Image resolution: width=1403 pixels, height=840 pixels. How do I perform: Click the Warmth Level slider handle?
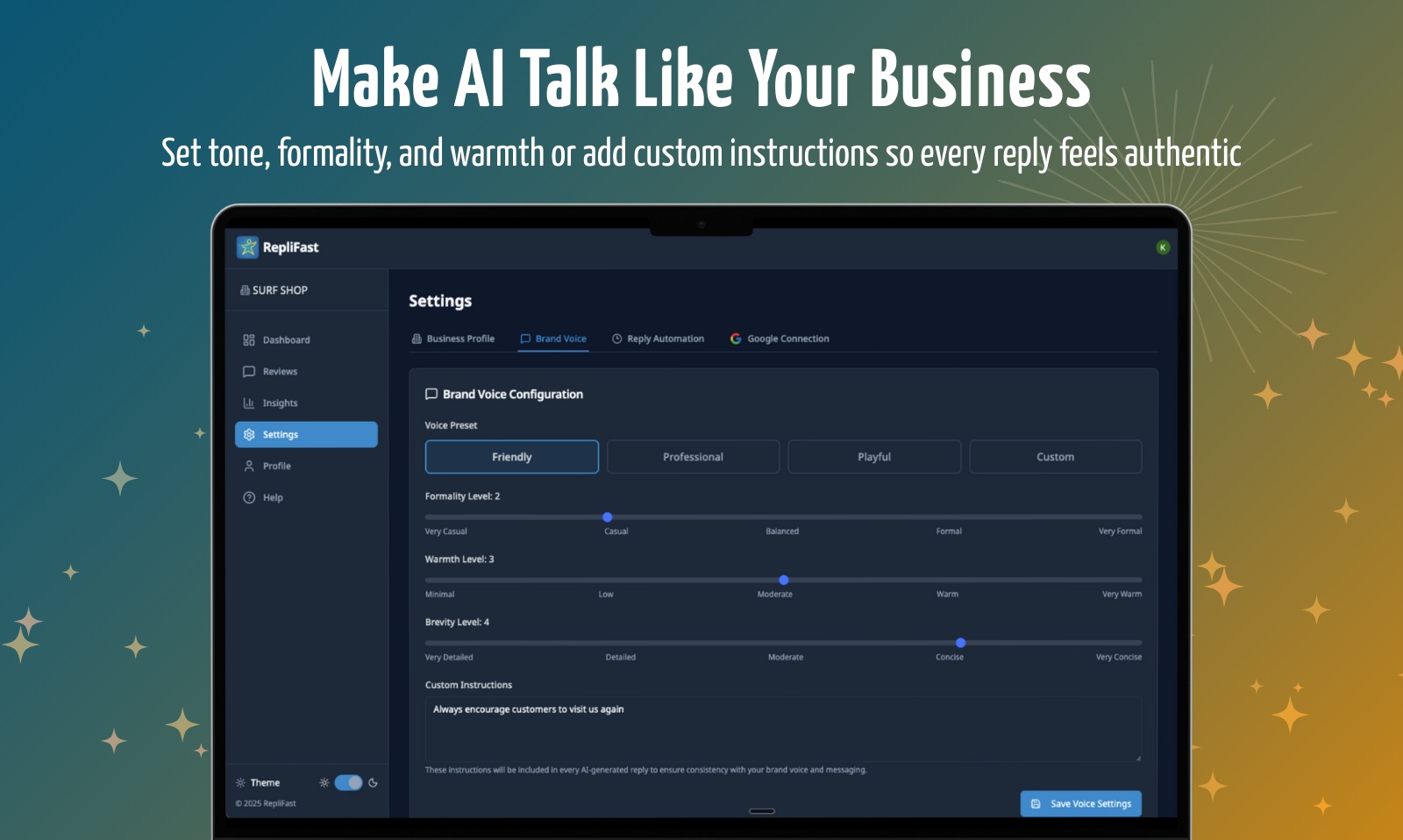pyautogui.click(x=784, y=580)
